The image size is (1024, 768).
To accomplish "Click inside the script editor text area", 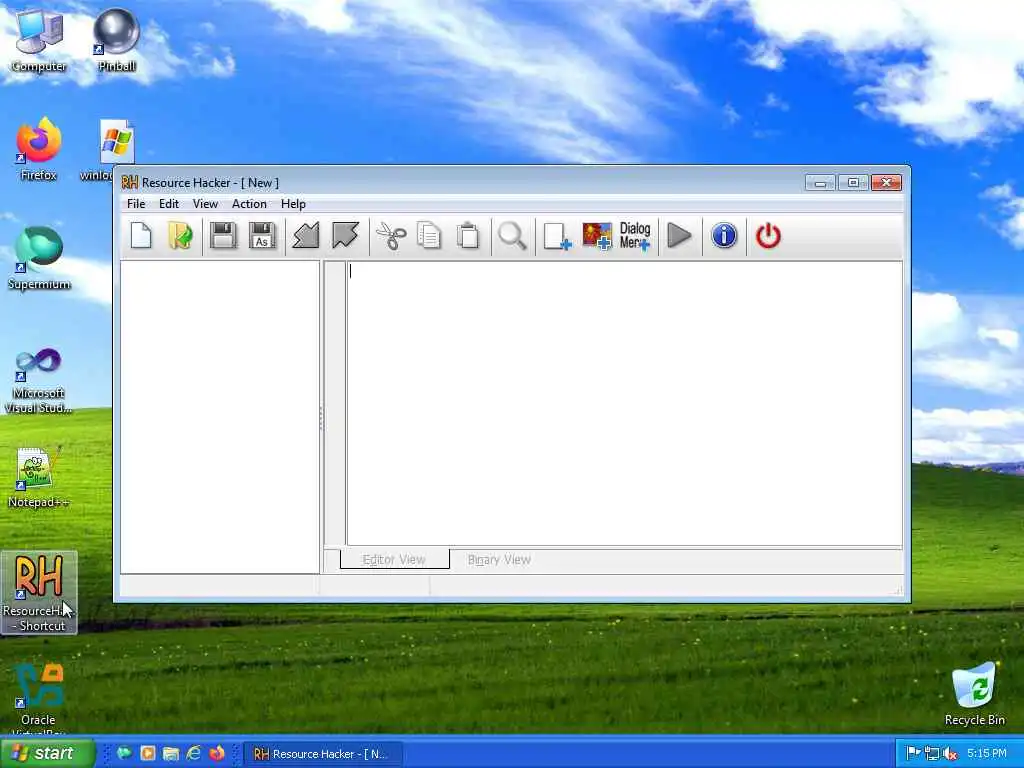I will pos(624,403).
